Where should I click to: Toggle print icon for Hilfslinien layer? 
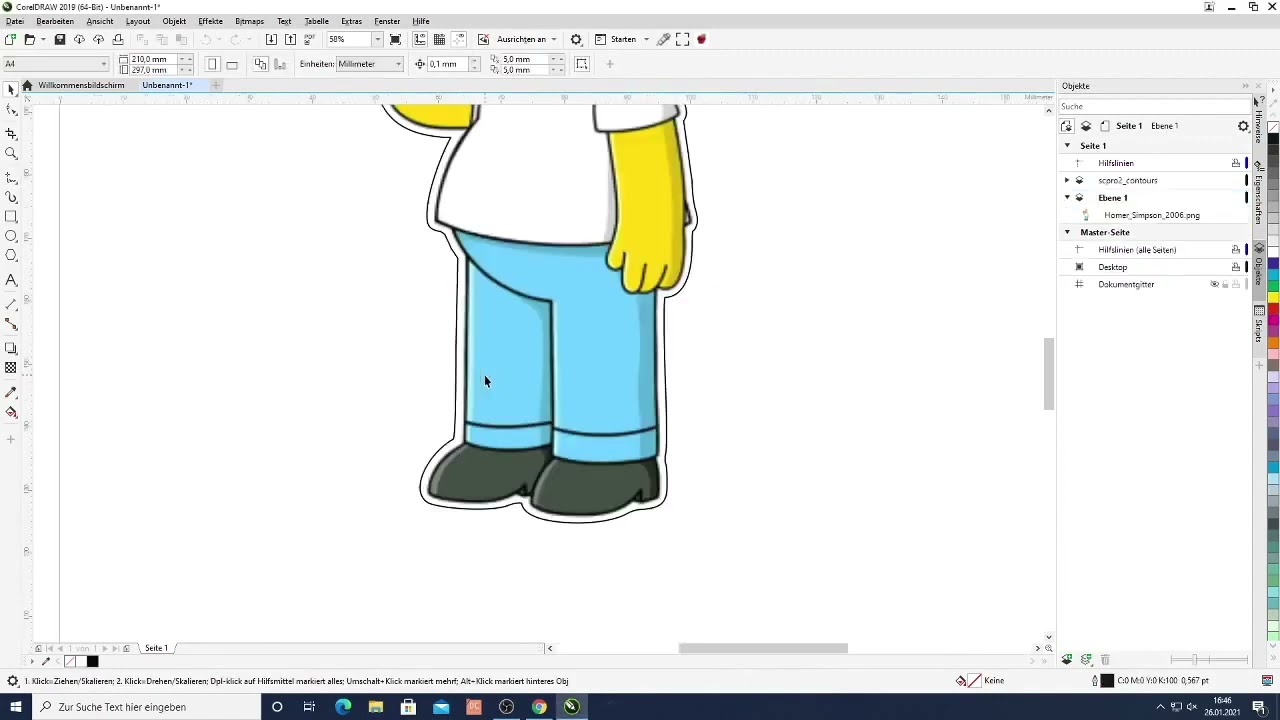point(1236,163)
